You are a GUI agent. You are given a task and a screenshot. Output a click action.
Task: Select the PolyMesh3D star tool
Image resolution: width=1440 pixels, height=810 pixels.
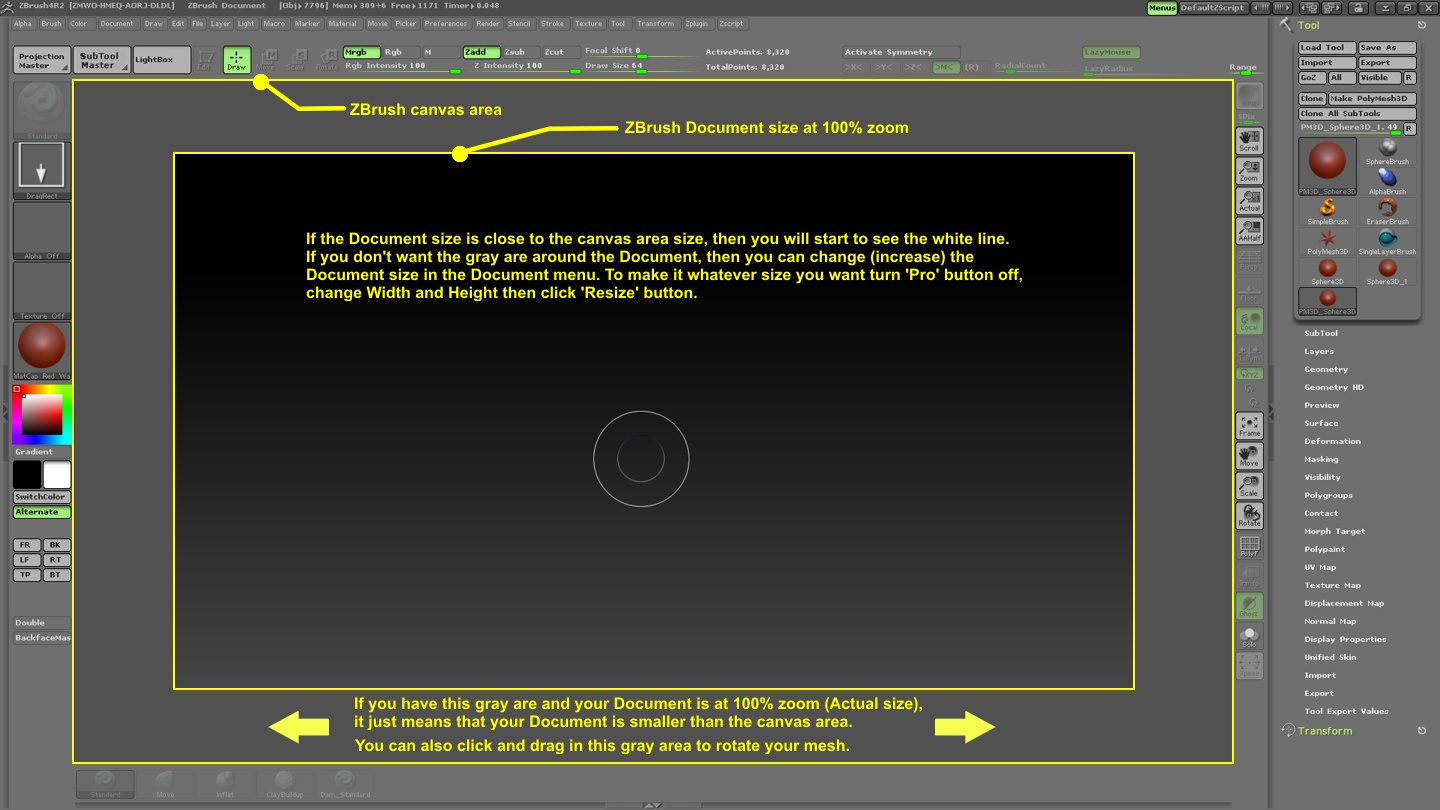[1328, 241]
